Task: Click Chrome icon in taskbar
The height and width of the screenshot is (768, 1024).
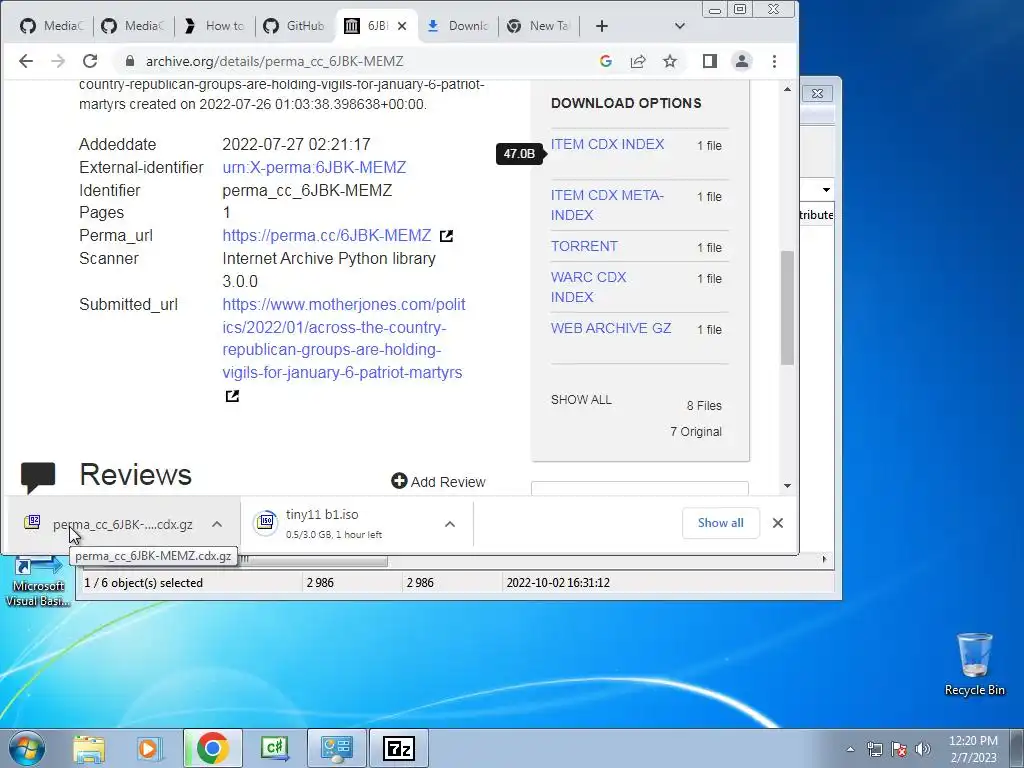Action: (212, 748)
